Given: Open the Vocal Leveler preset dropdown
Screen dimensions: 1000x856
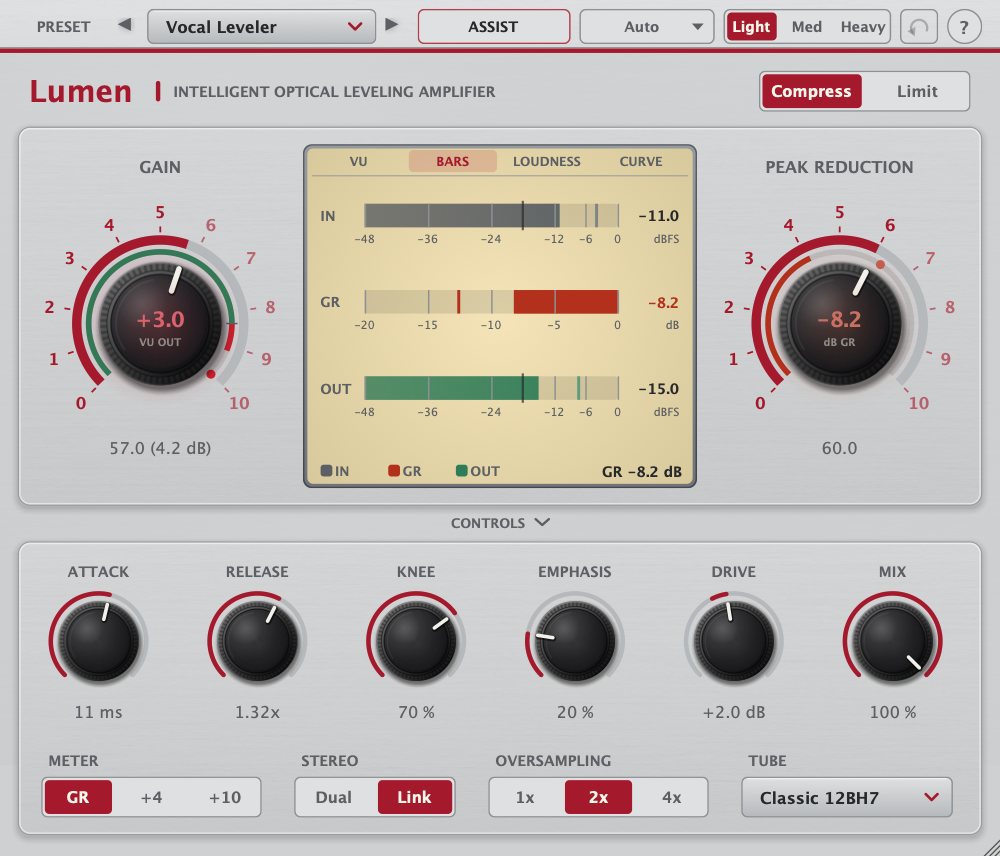Looking at the screenshot, I should pos(261,27).
